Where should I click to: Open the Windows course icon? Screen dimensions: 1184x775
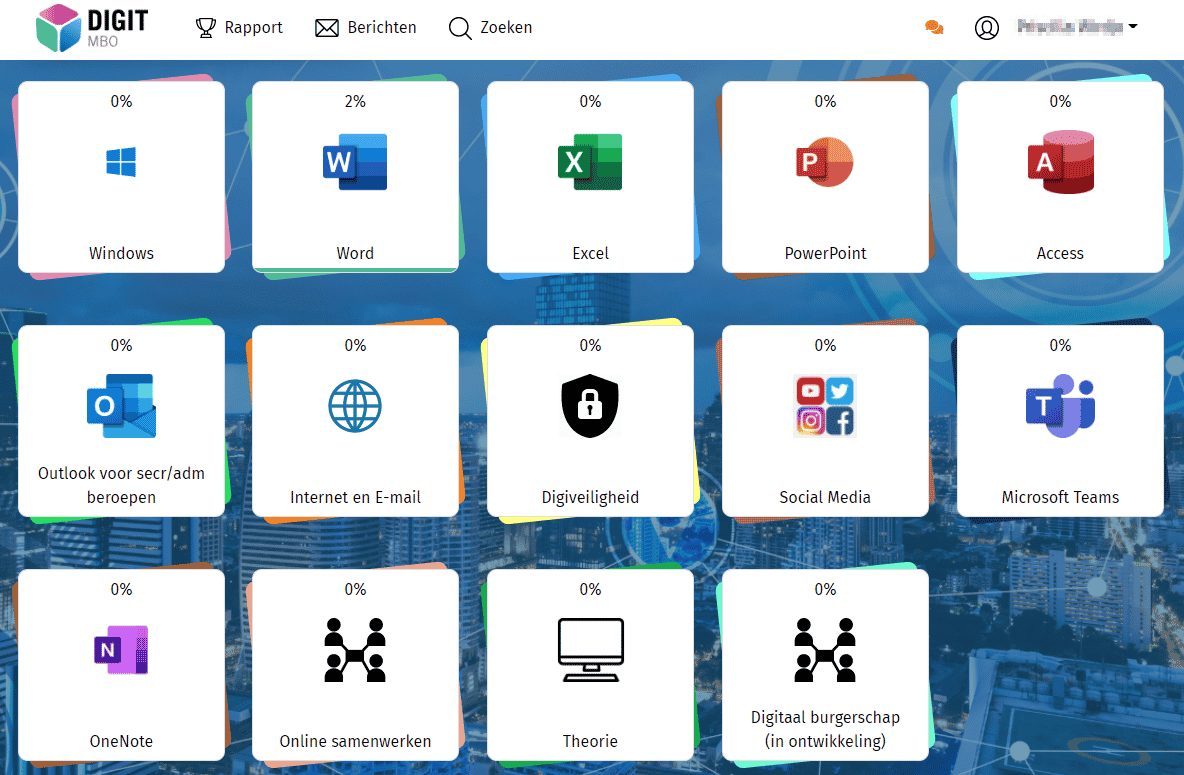point(121,162)
